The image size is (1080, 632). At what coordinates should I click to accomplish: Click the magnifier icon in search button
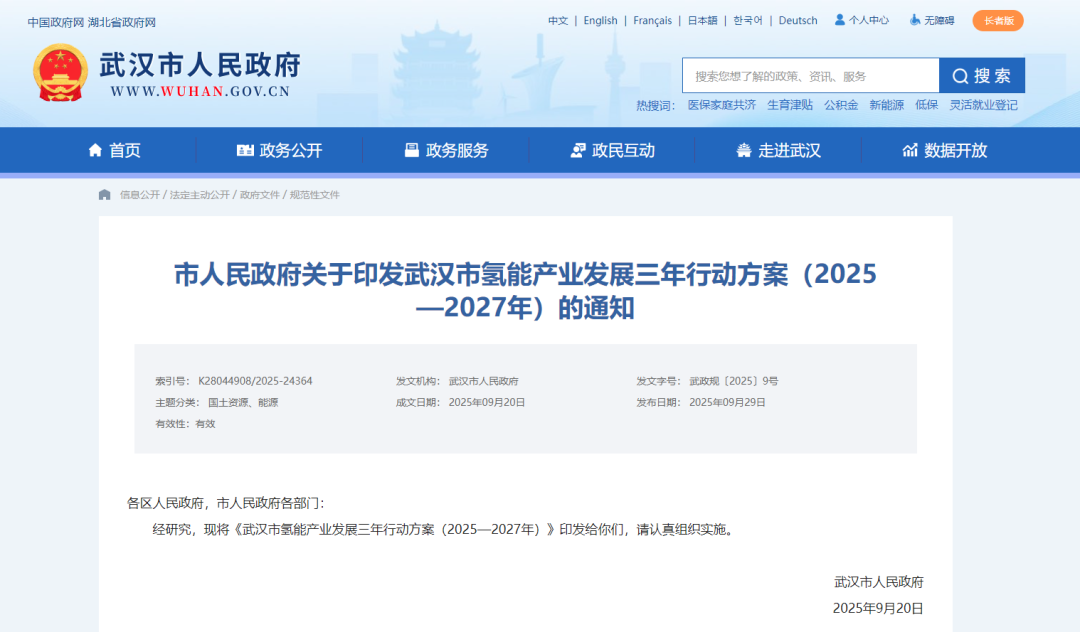coord(959,75)
